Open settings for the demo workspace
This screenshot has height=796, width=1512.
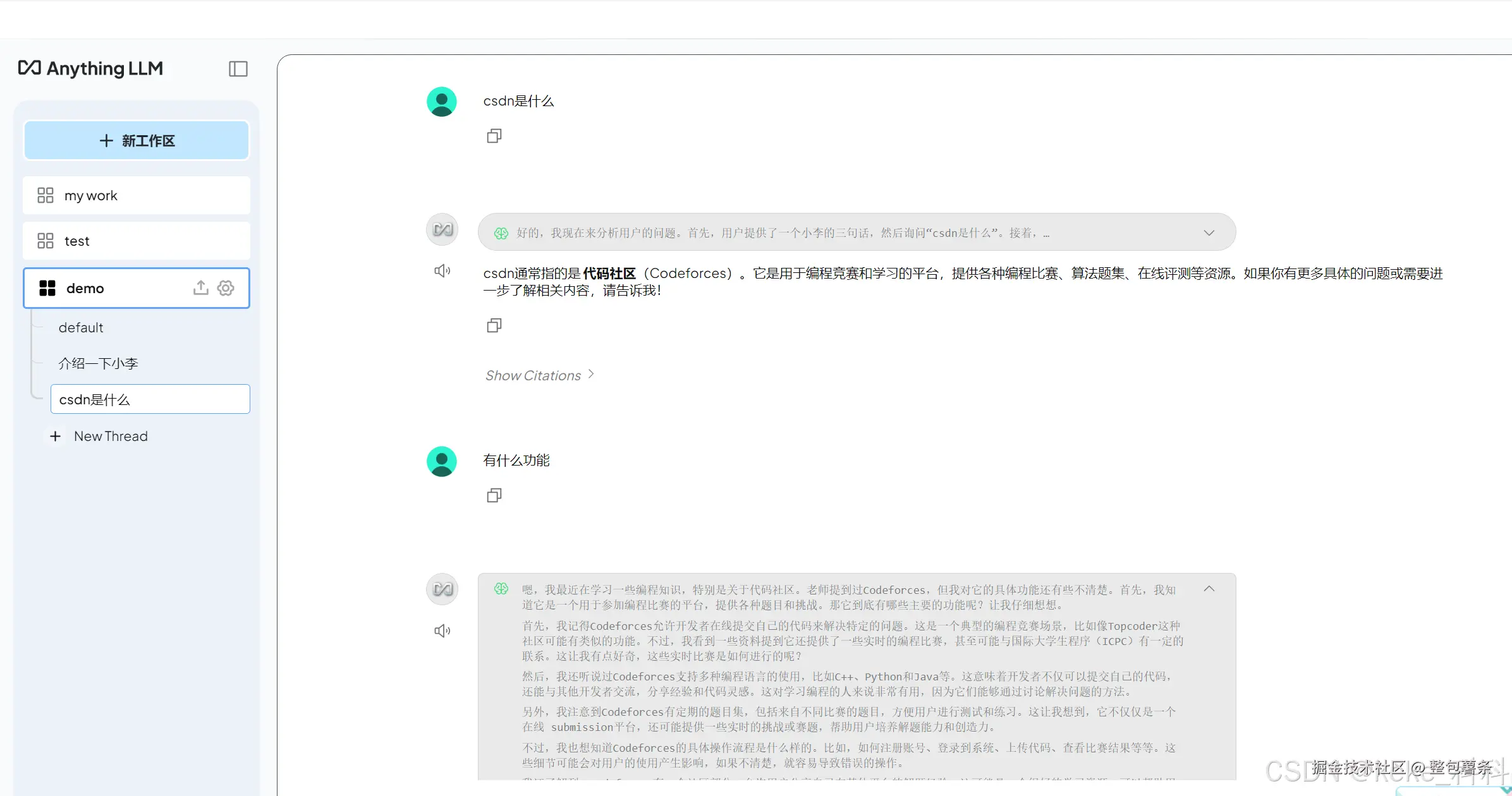click(x=226, y=288)
